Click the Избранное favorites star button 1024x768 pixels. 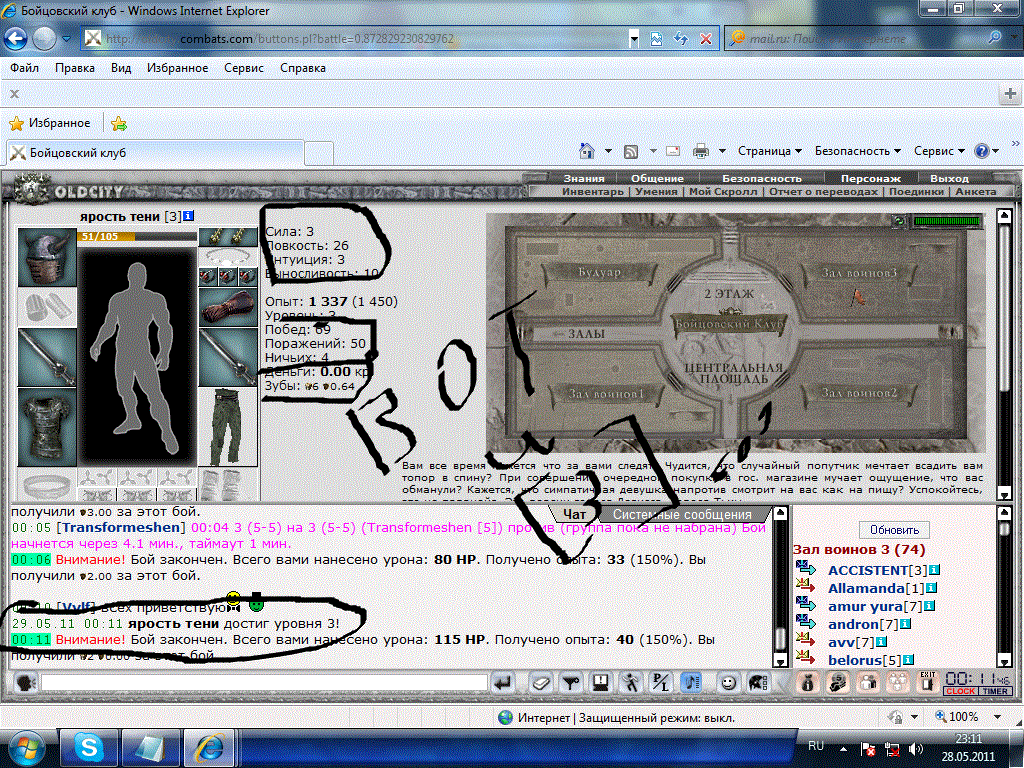tap(50, 123)
